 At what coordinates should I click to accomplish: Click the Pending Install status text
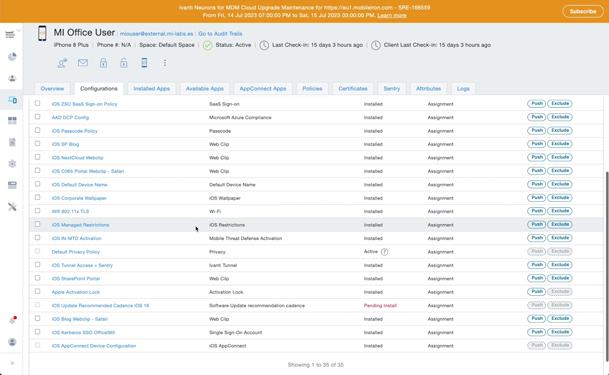pyautogui.click(x=380, y=306)
